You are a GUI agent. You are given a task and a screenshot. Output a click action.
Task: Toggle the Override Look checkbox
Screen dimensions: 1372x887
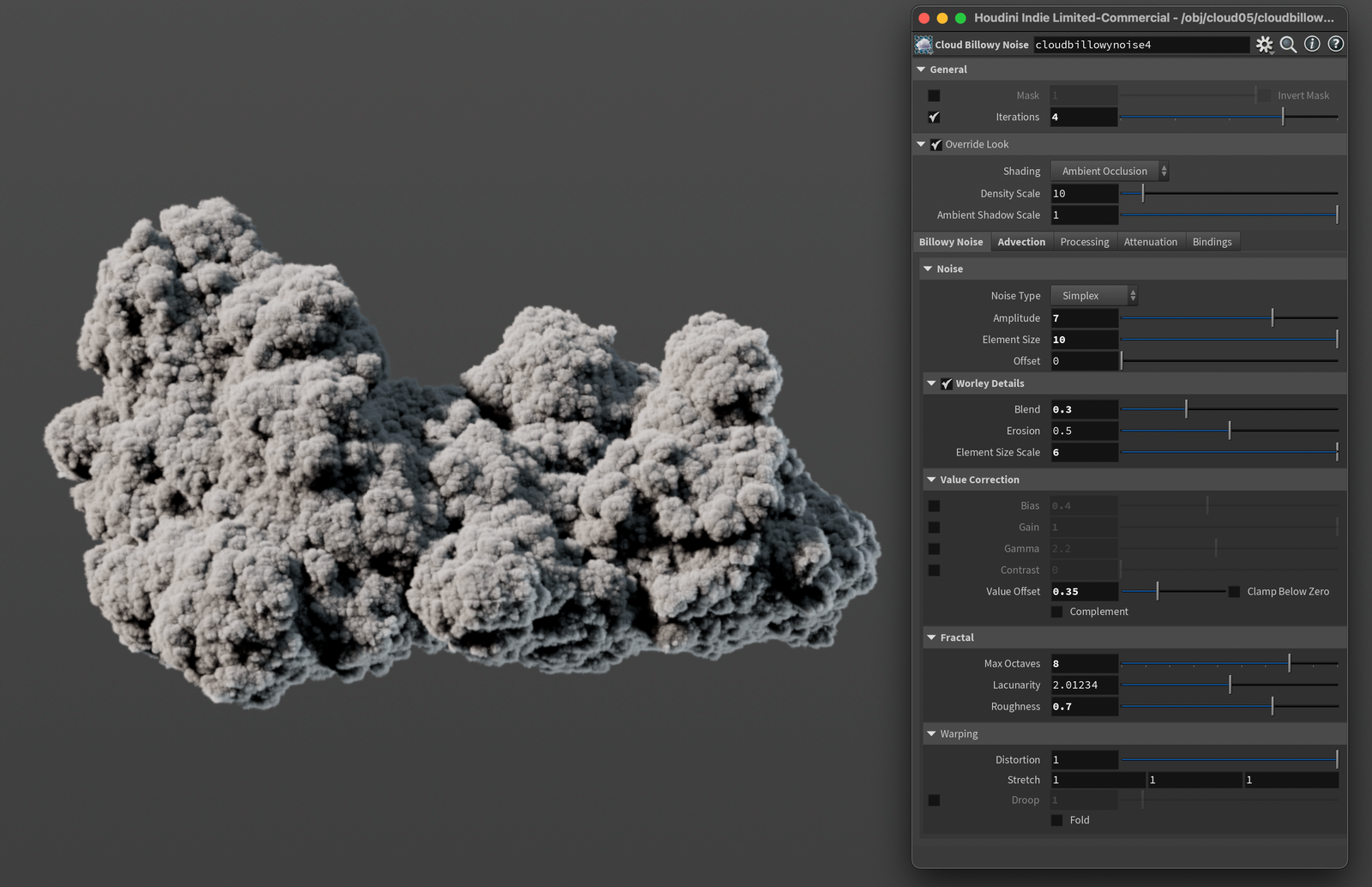coord(936,144)
